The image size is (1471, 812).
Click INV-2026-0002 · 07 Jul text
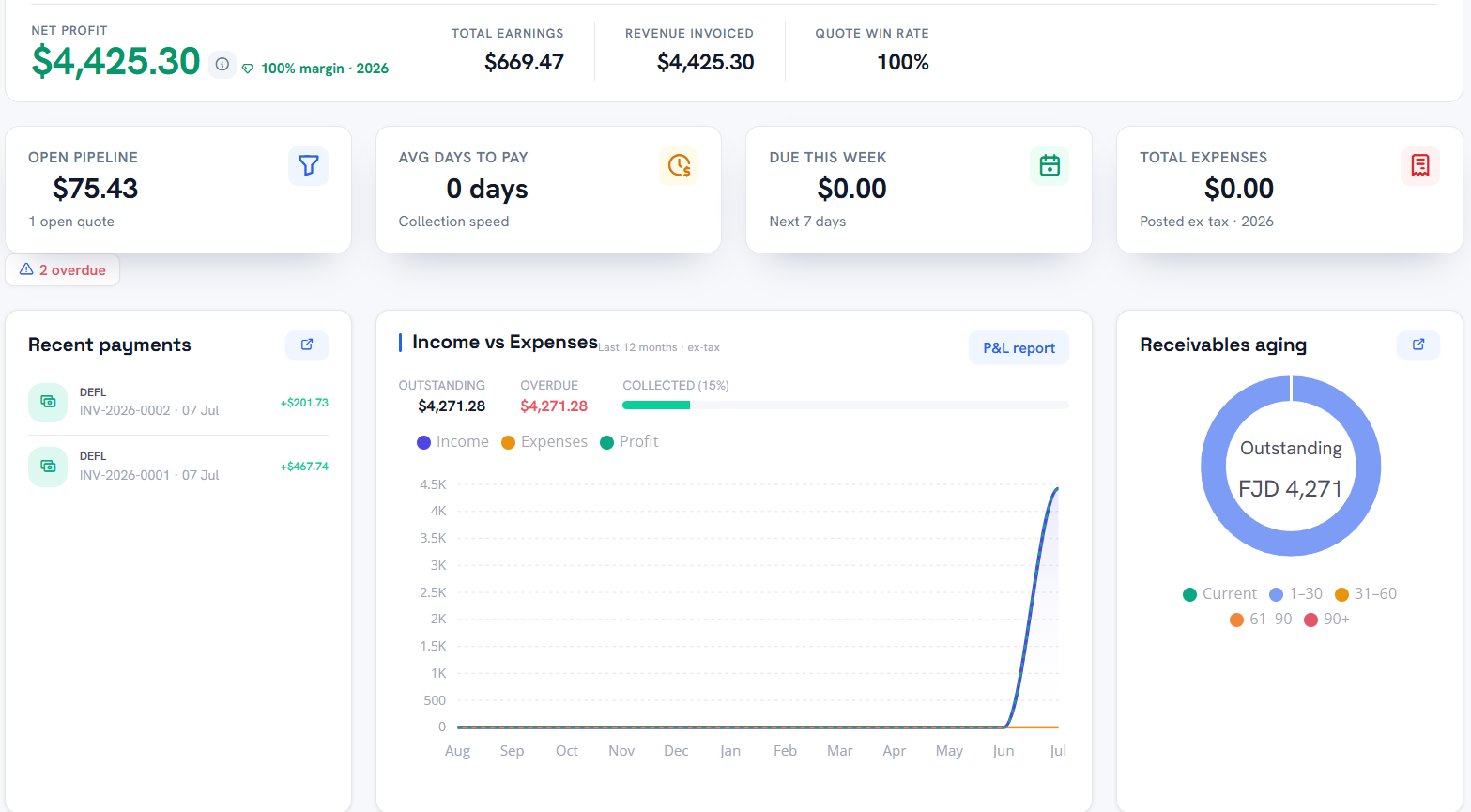(x=149, y=411)
